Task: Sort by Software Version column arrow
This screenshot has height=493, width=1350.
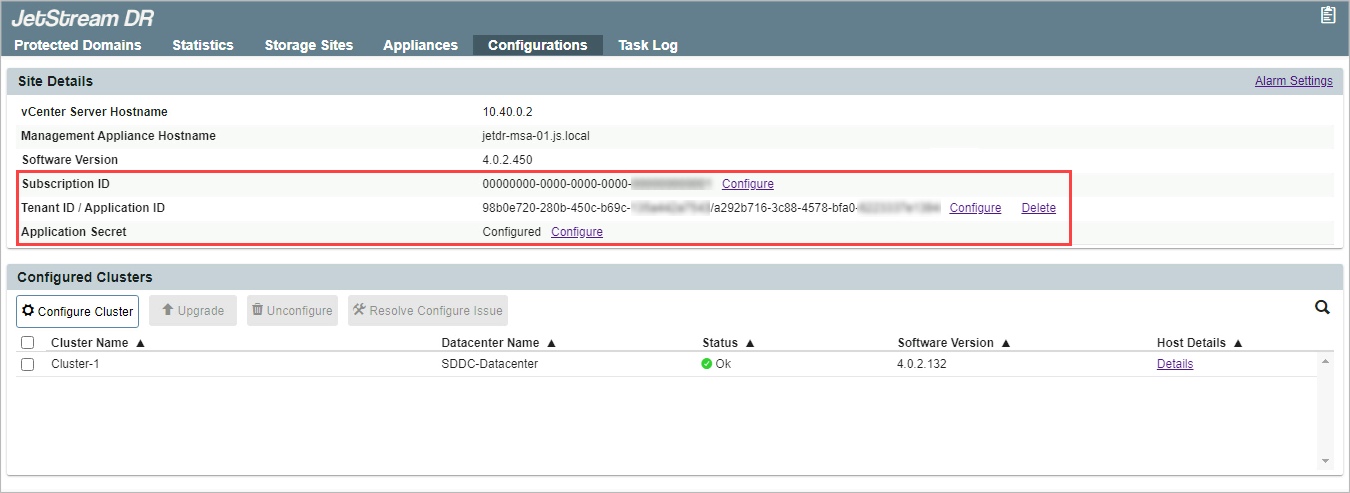Action: (1006, 343)
